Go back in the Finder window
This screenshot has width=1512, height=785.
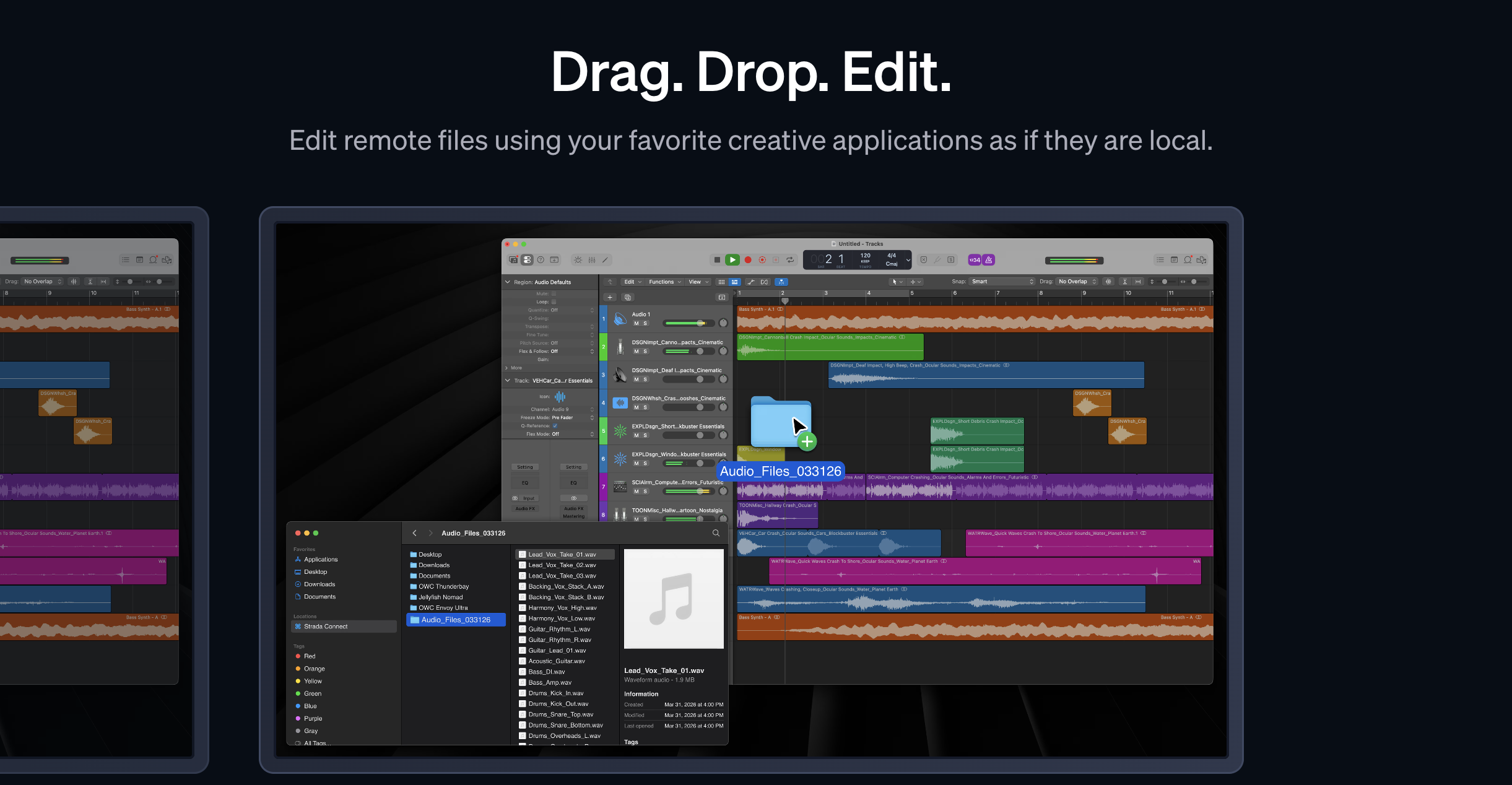pos(414,533)
